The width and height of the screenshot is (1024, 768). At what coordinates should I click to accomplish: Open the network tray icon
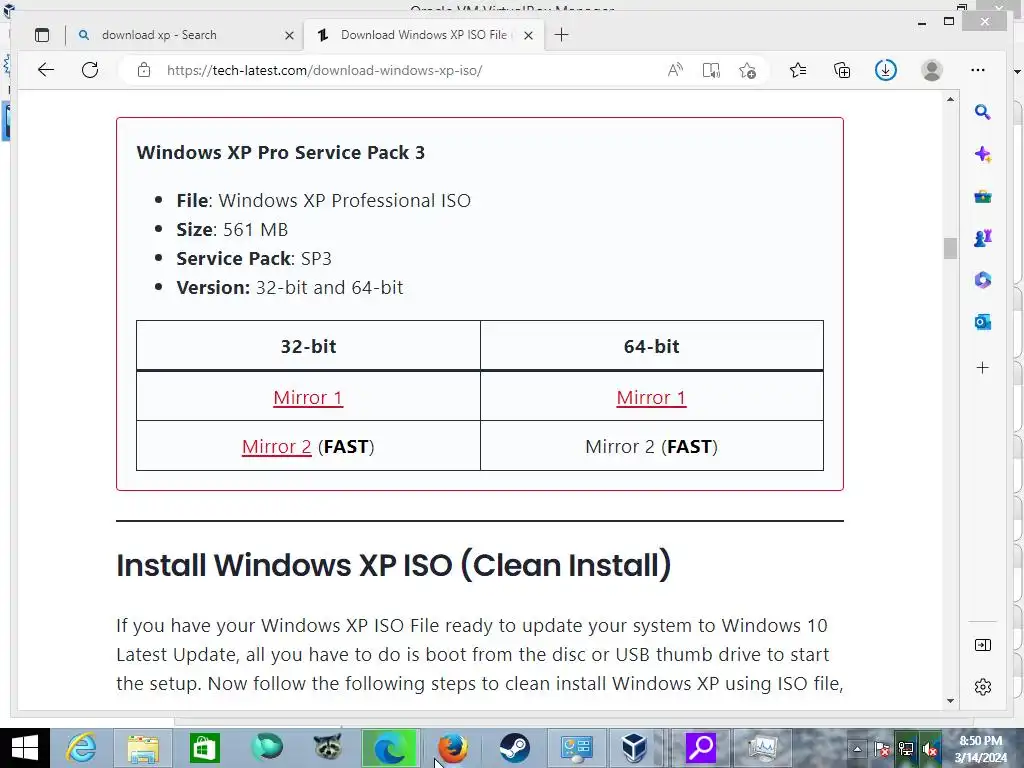point(906,748)
